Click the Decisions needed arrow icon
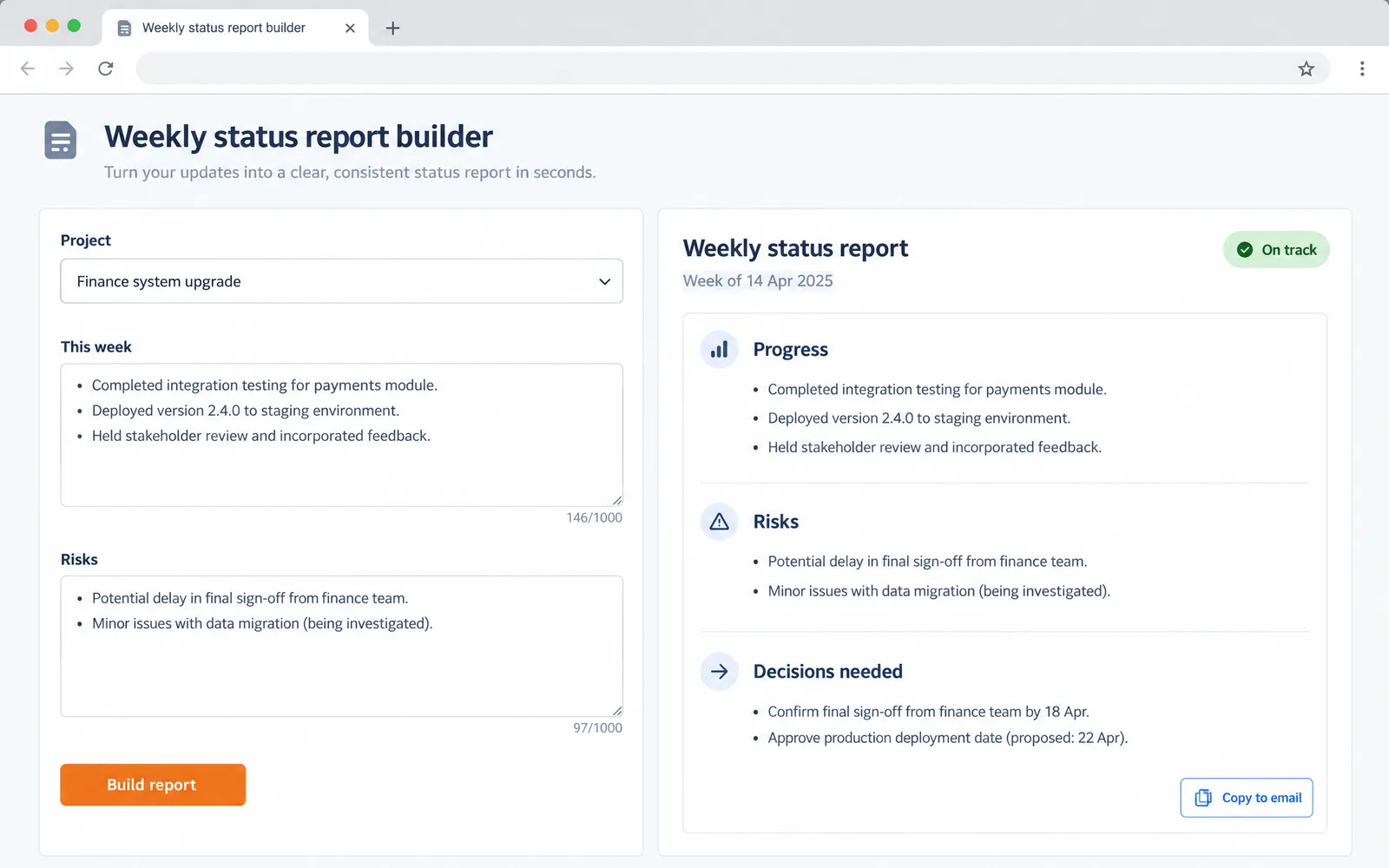The height and width of the screenshot is (868, 1389). (719, 671)
